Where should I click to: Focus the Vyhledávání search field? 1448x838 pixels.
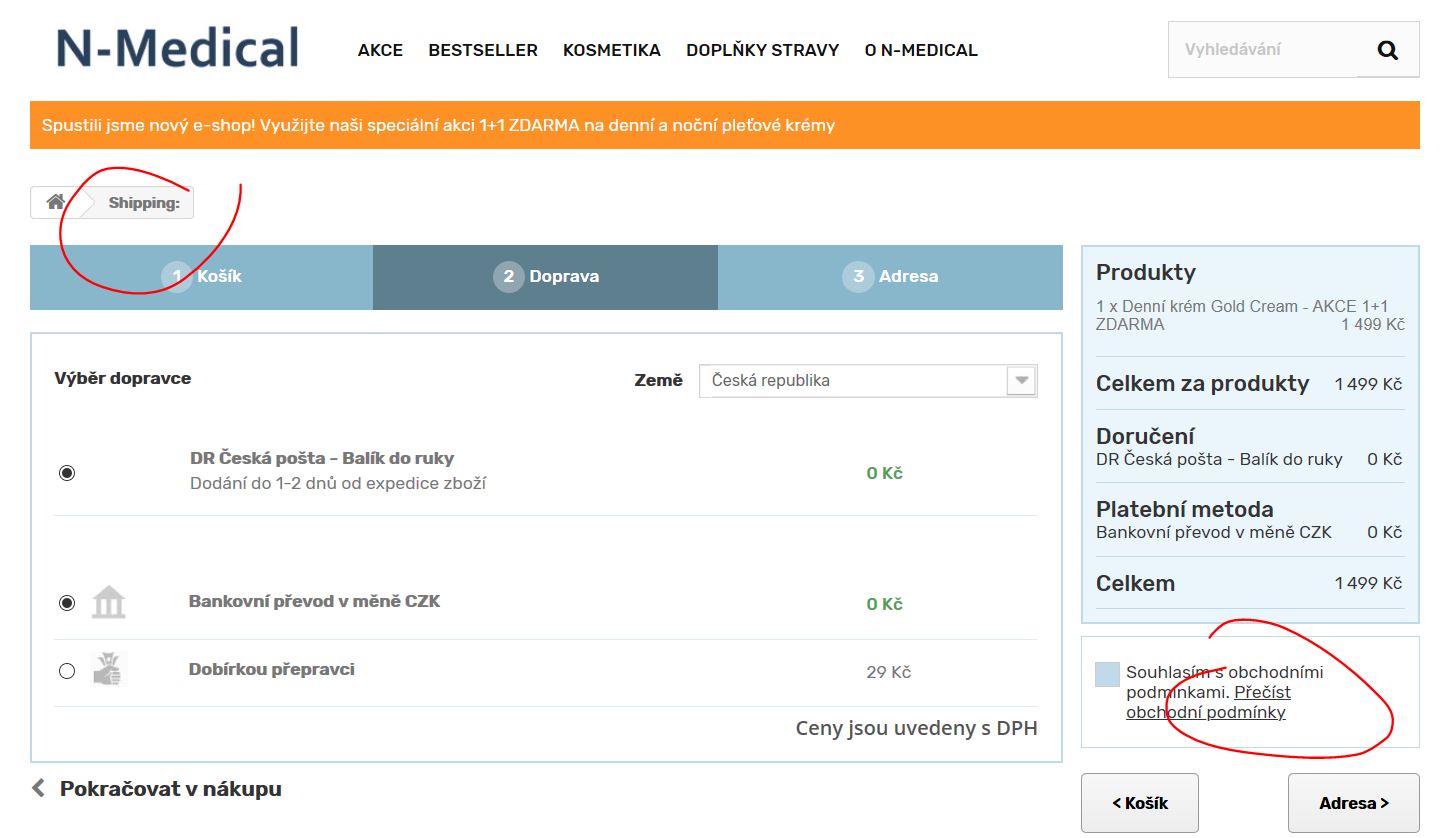coord(1262,50)
